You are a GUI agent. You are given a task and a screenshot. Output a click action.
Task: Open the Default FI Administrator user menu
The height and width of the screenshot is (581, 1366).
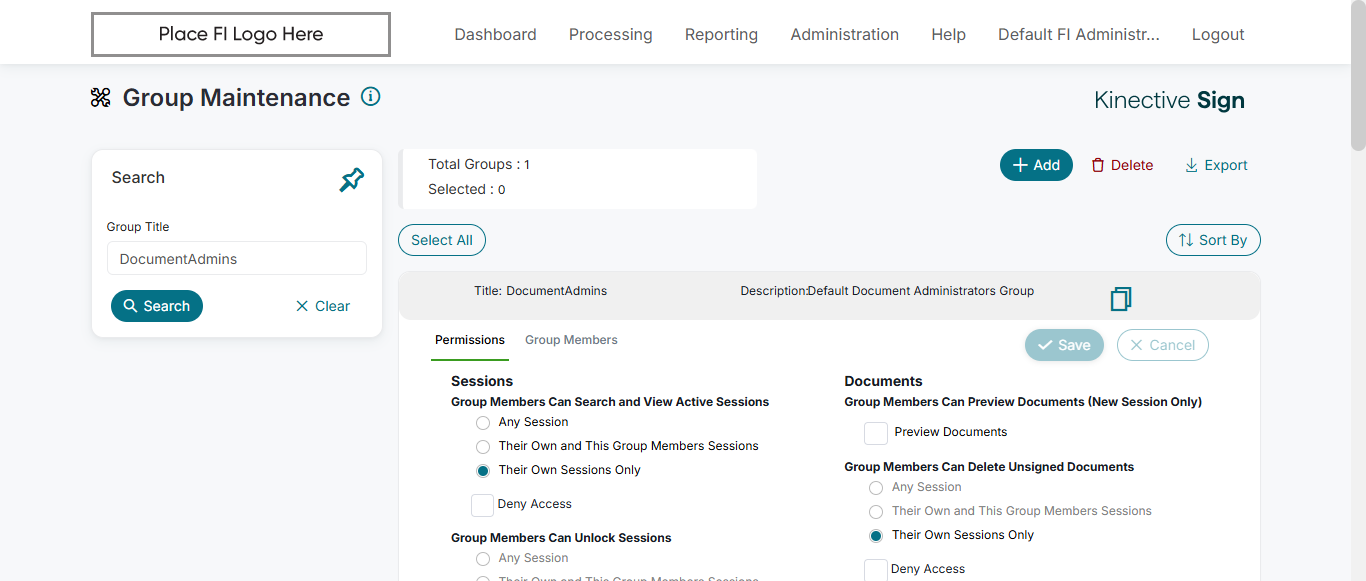(x=1078, y=34)
